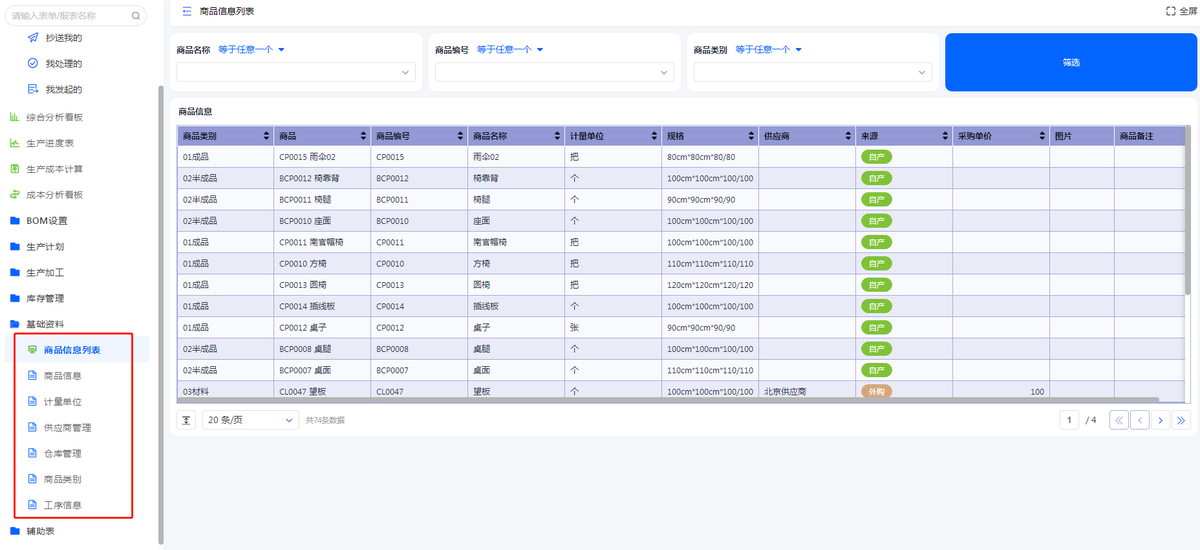Click the form icon beside 计量单位

tap(33, 402)
